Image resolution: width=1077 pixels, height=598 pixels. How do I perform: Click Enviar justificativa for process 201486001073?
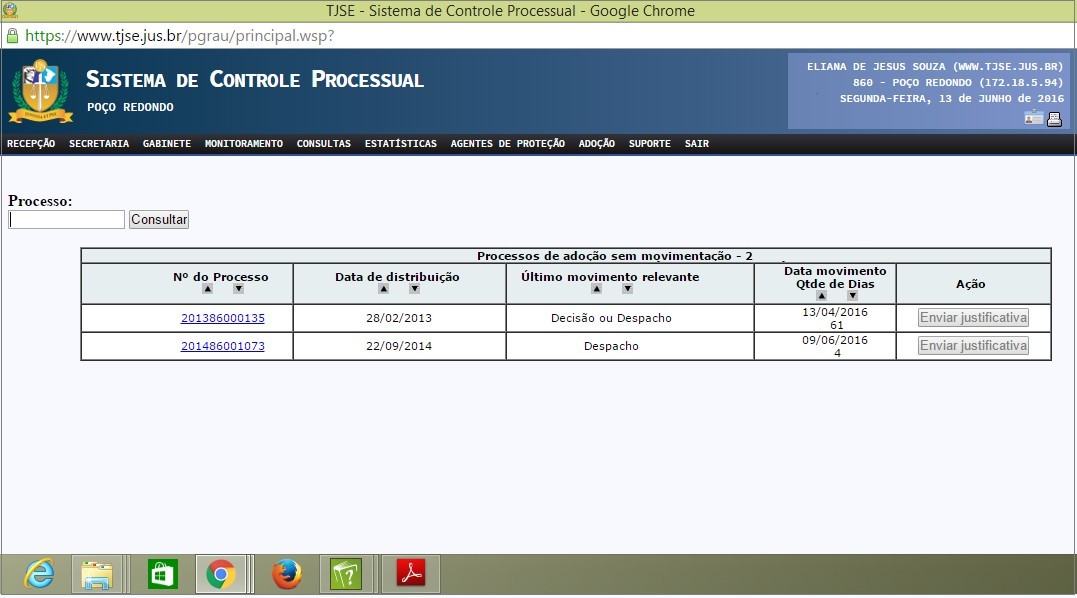tap(973, 346)
